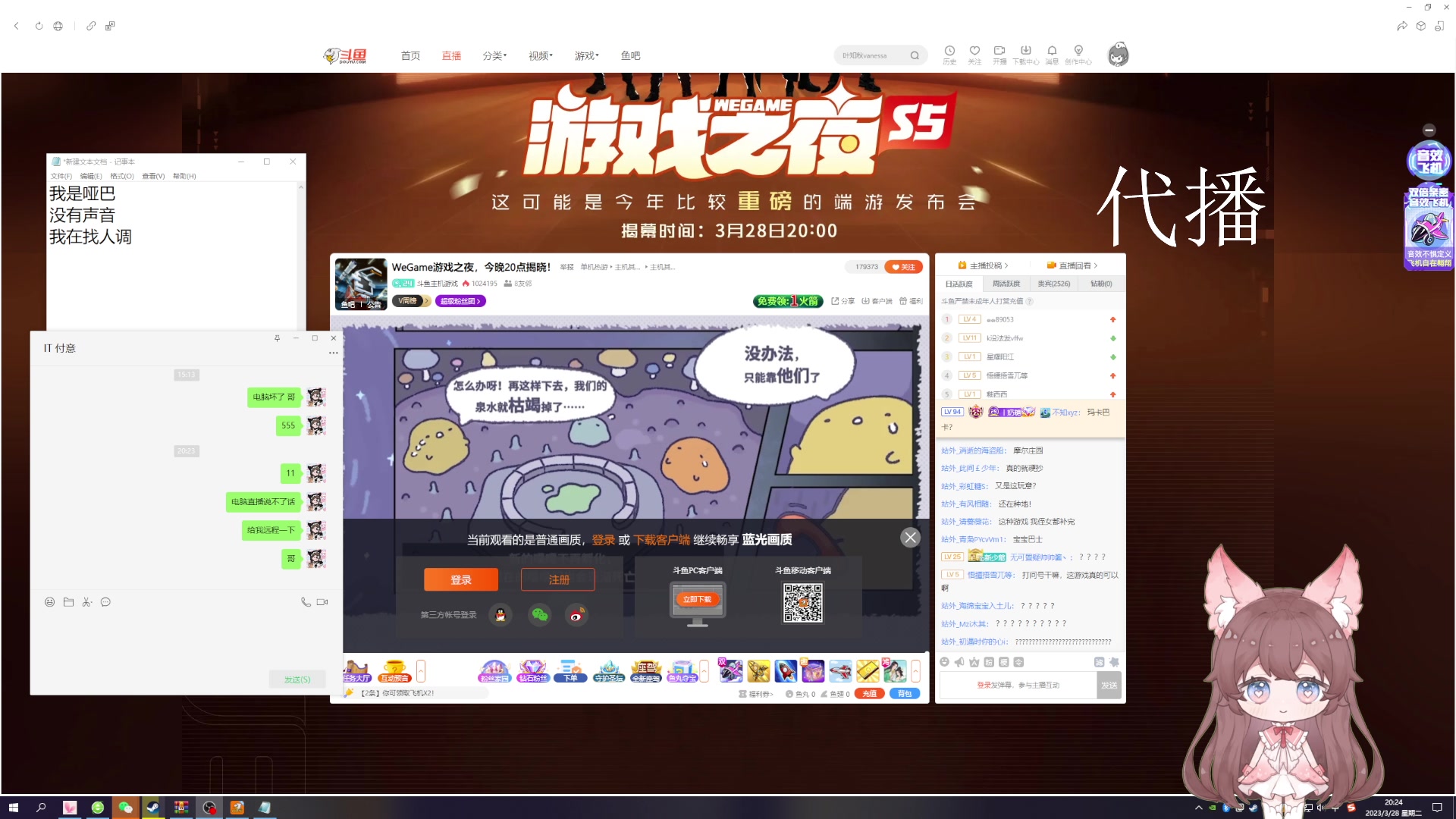Viewport: 1456px width, 819px height.
Task: Click the mobile client QR code
Action: tap(802, 603)
